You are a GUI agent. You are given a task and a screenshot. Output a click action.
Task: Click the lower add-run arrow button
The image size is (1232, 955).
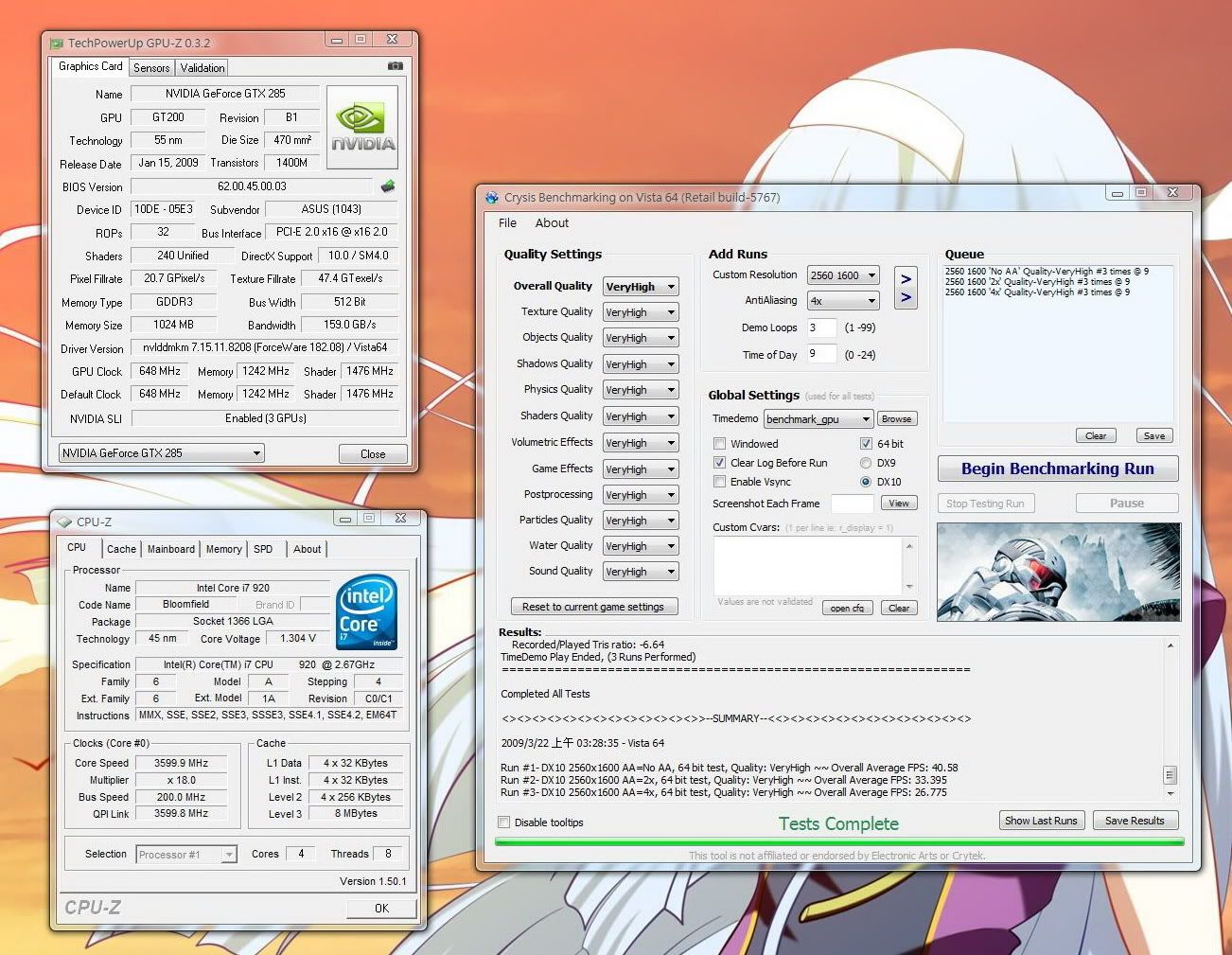point(906,297)
